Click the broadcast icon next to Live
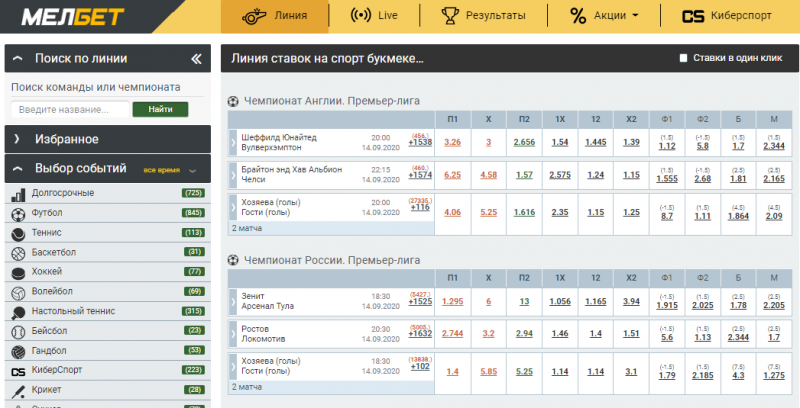800x408 pixels. [361, 15]
